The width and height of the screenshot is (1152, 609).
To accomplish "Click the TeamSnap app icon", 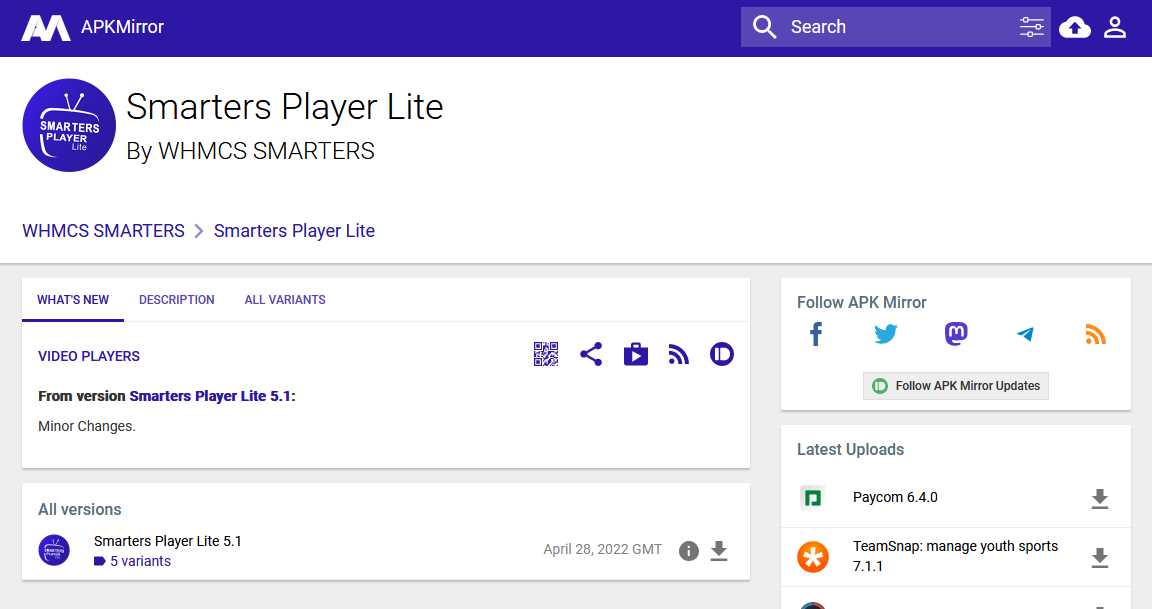I will [813, 557].
